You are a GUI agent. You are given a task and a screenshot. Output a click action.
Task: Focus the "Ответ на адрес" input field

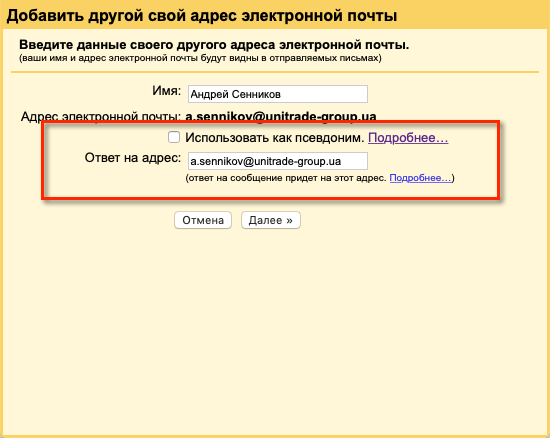coord(278,161)
